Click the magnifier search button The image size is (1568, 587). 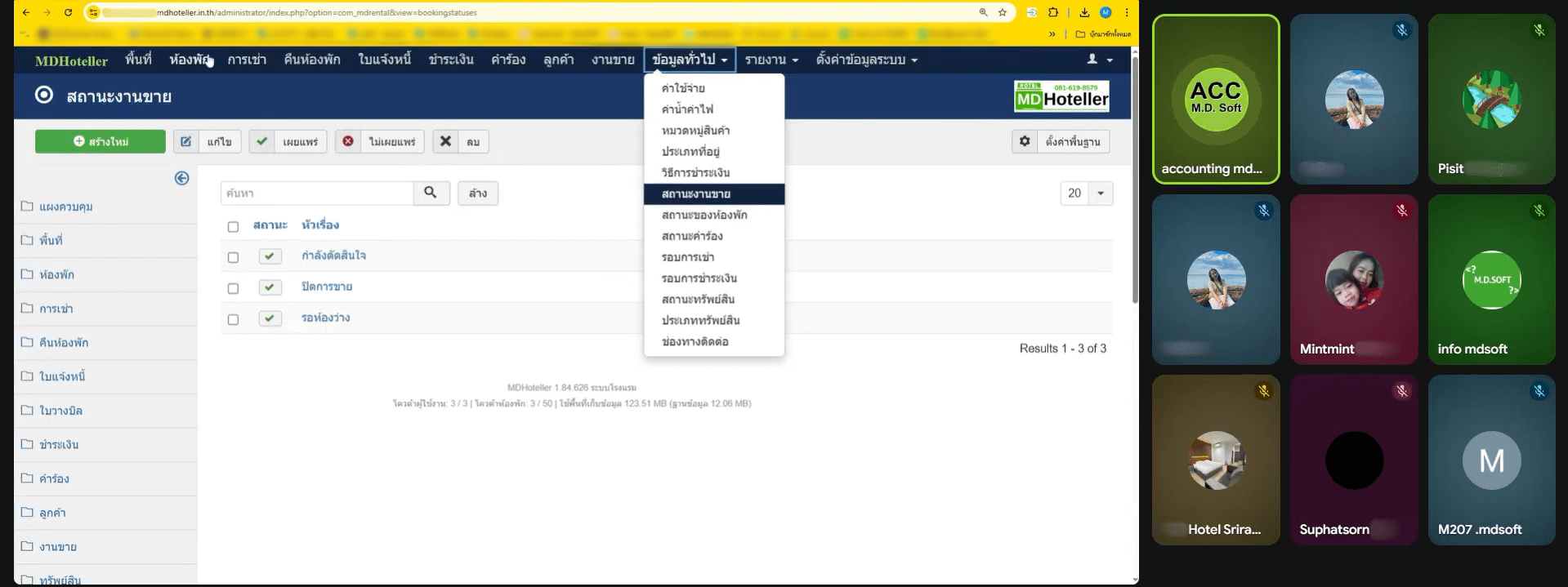point(431,193)
